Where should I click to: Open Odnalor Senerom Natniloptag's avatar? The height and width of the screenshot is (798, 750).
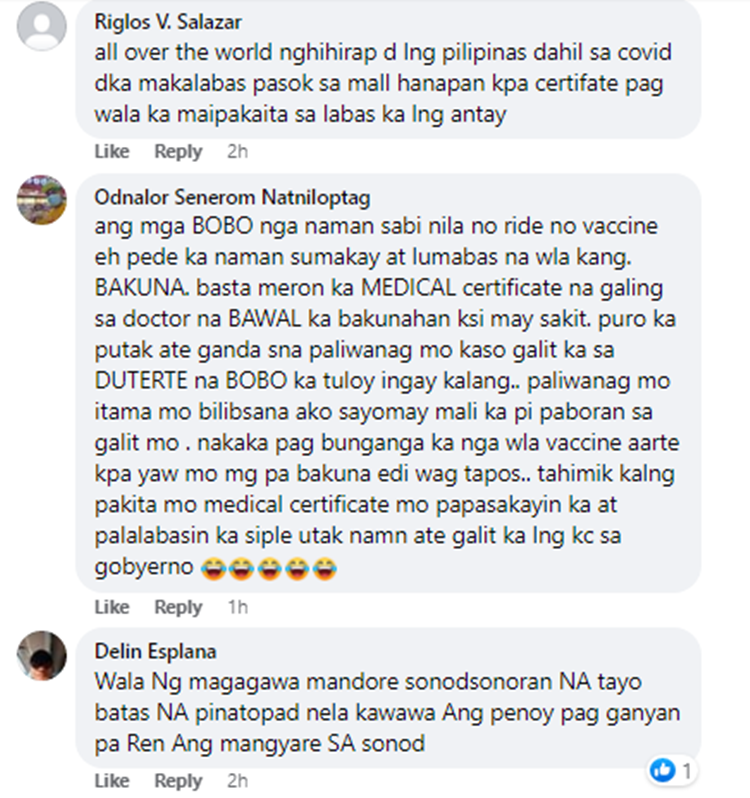42,200
